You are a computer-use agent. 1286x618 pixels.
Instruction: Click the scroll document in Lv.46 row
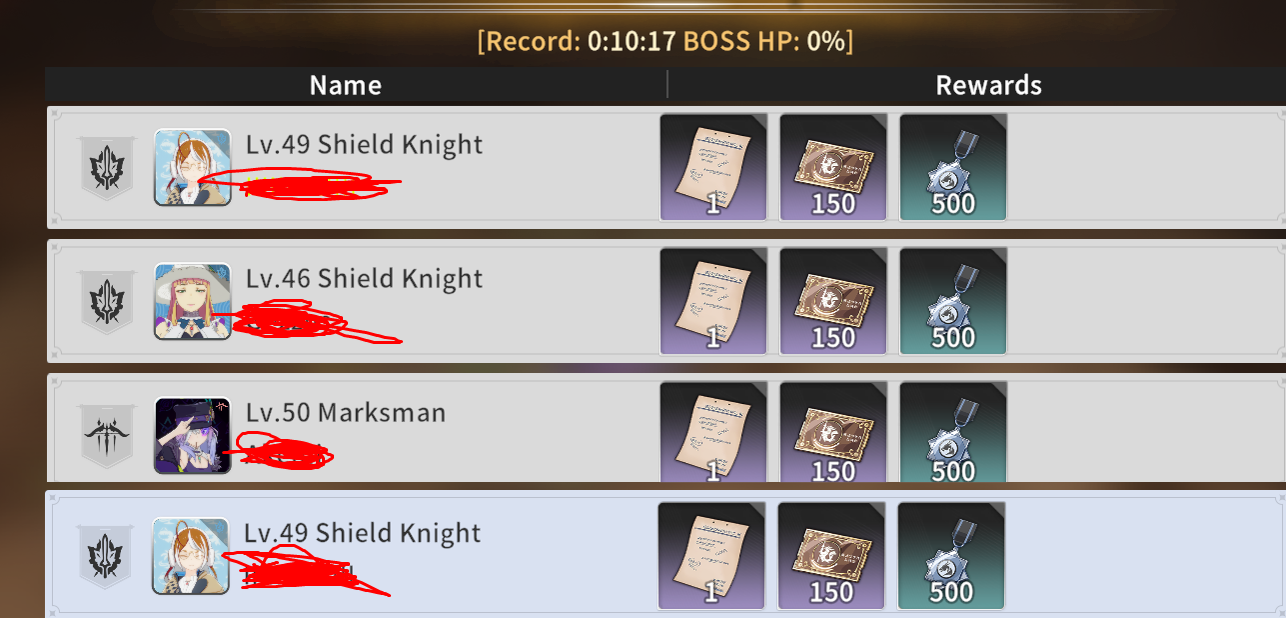pos(713,301)
